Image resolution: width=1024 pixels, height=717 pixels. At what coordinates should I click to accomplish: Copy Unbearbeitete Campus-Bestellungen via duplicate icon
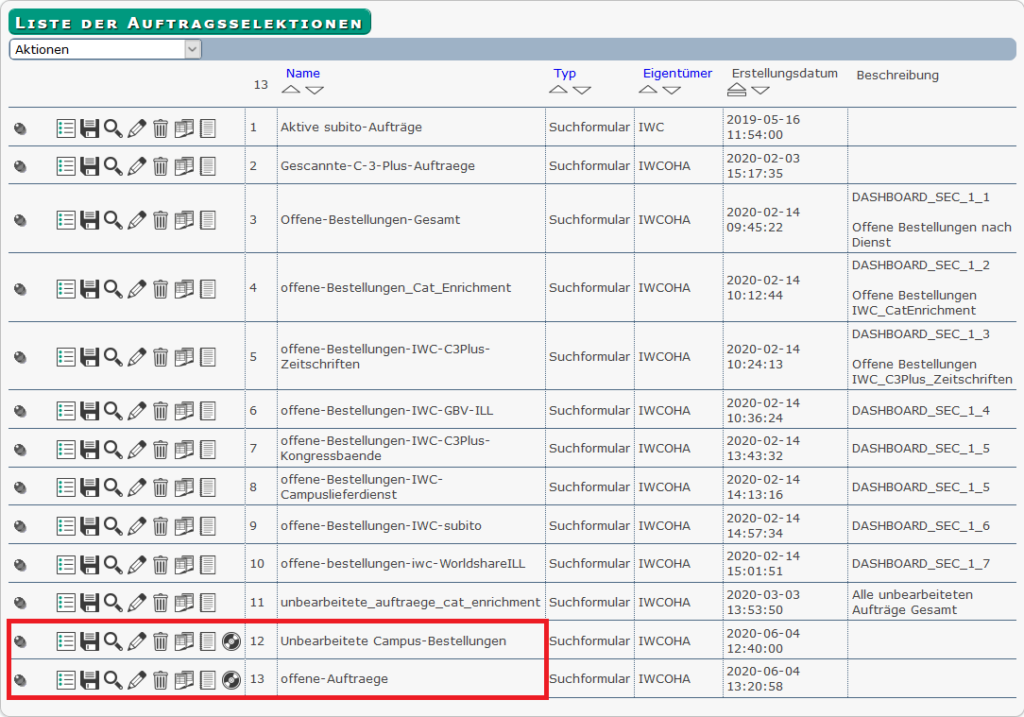click(184, 642)
